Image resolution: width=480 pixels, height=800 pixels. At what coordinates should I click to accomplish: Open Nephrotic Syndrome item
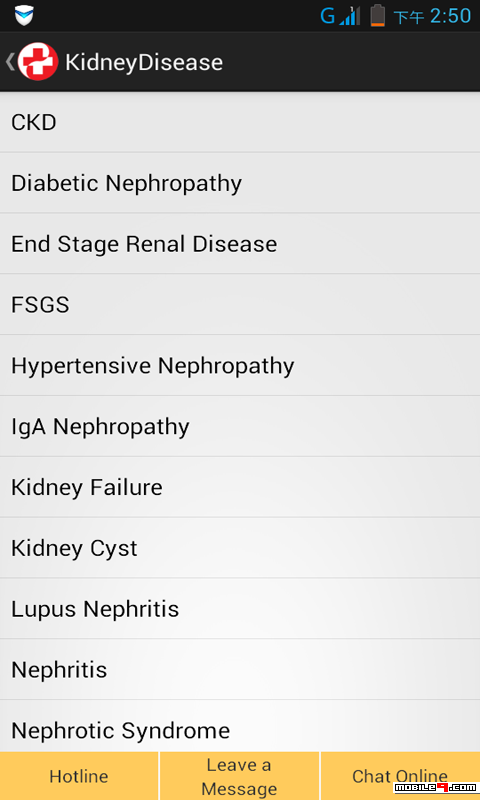pyautogui.click(x=240, y=726)
